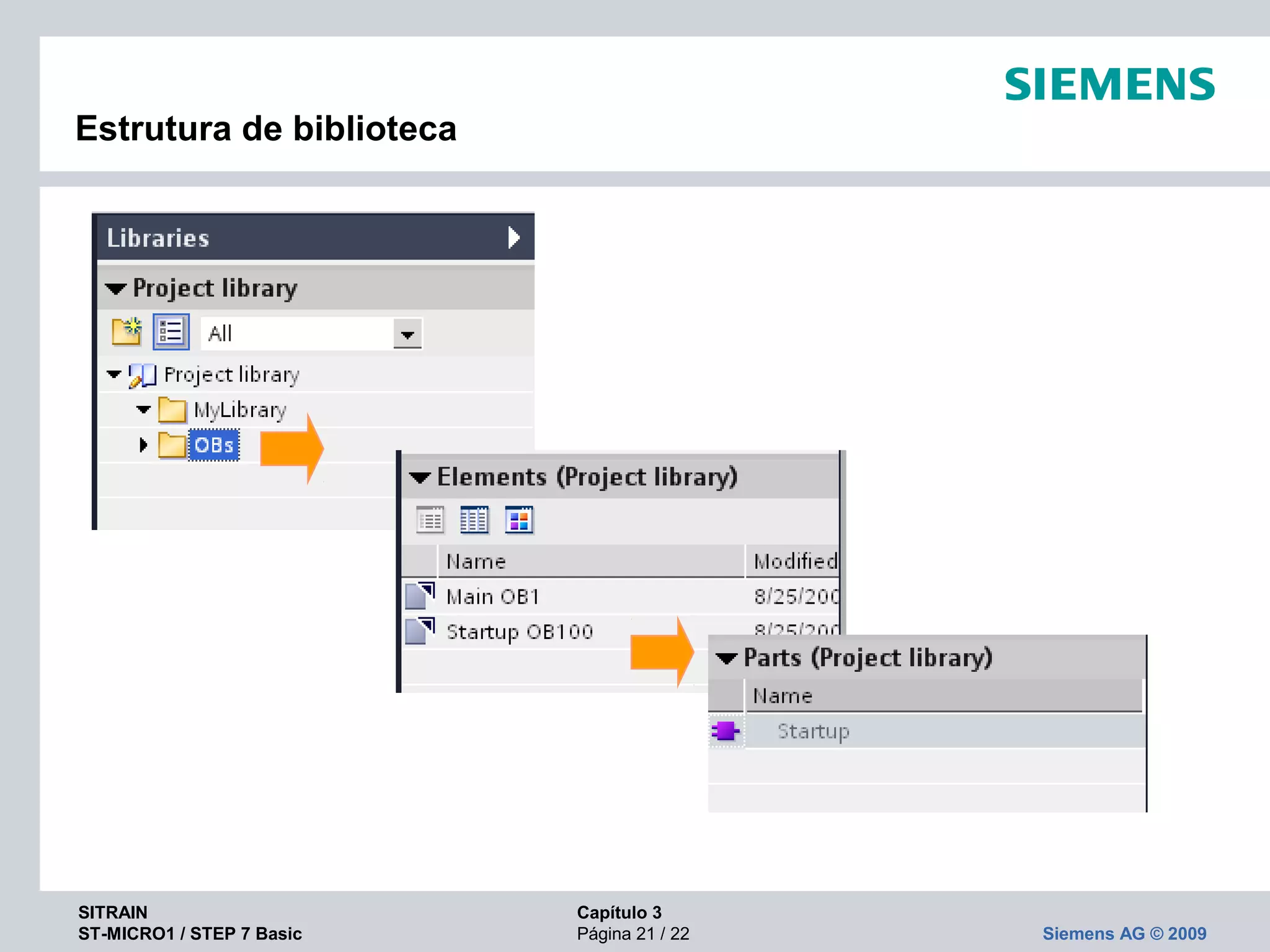Collapse the Elements (Project library) section
The image size is (1270, 952).
(420, 477)
